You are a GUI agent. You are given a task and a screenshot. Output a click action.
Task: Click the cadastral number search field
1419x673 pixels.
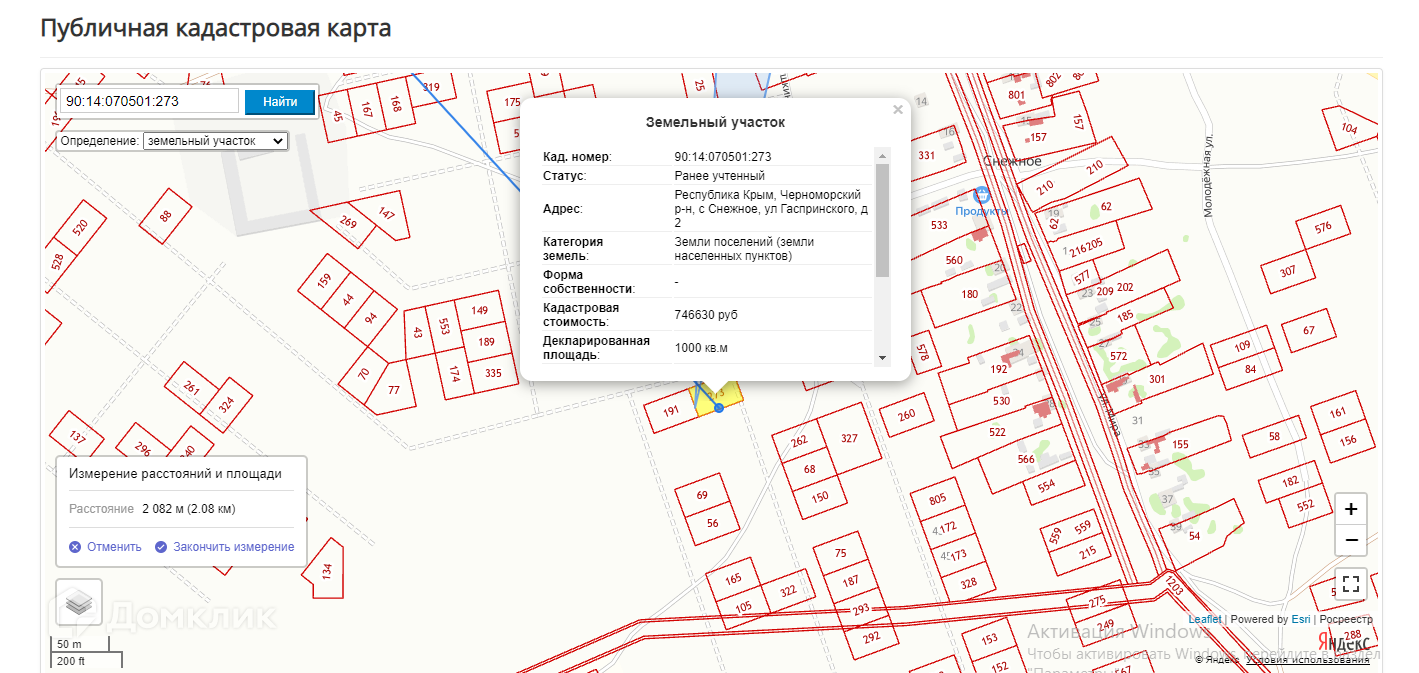pos(150,102)
